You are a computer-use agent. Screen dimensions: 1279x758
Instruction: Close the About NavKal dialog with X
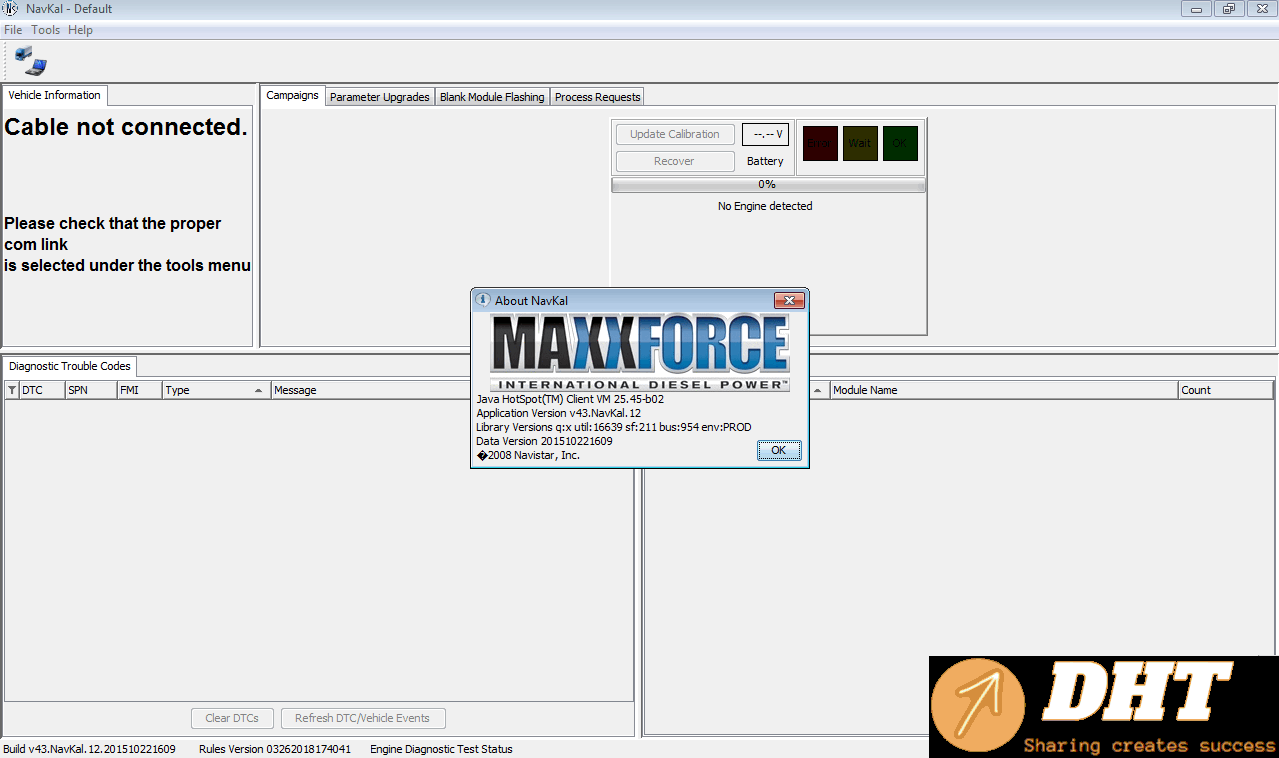pos(789,300)
